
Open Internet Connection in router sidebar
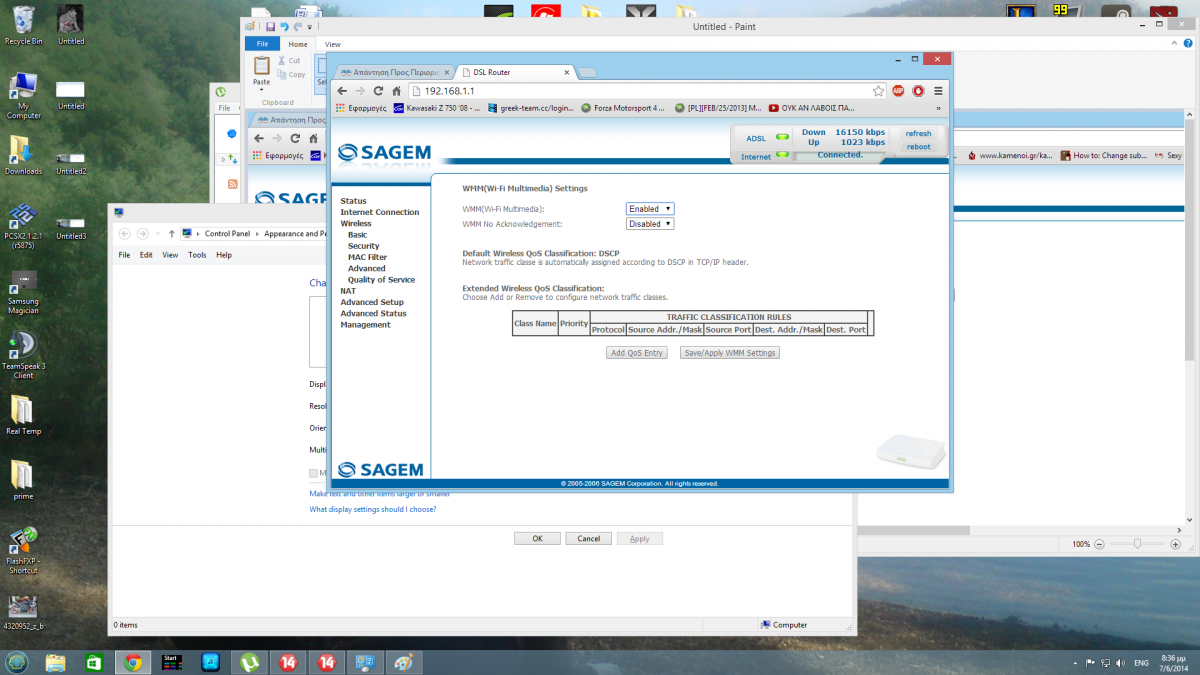(x=380, y=212)
